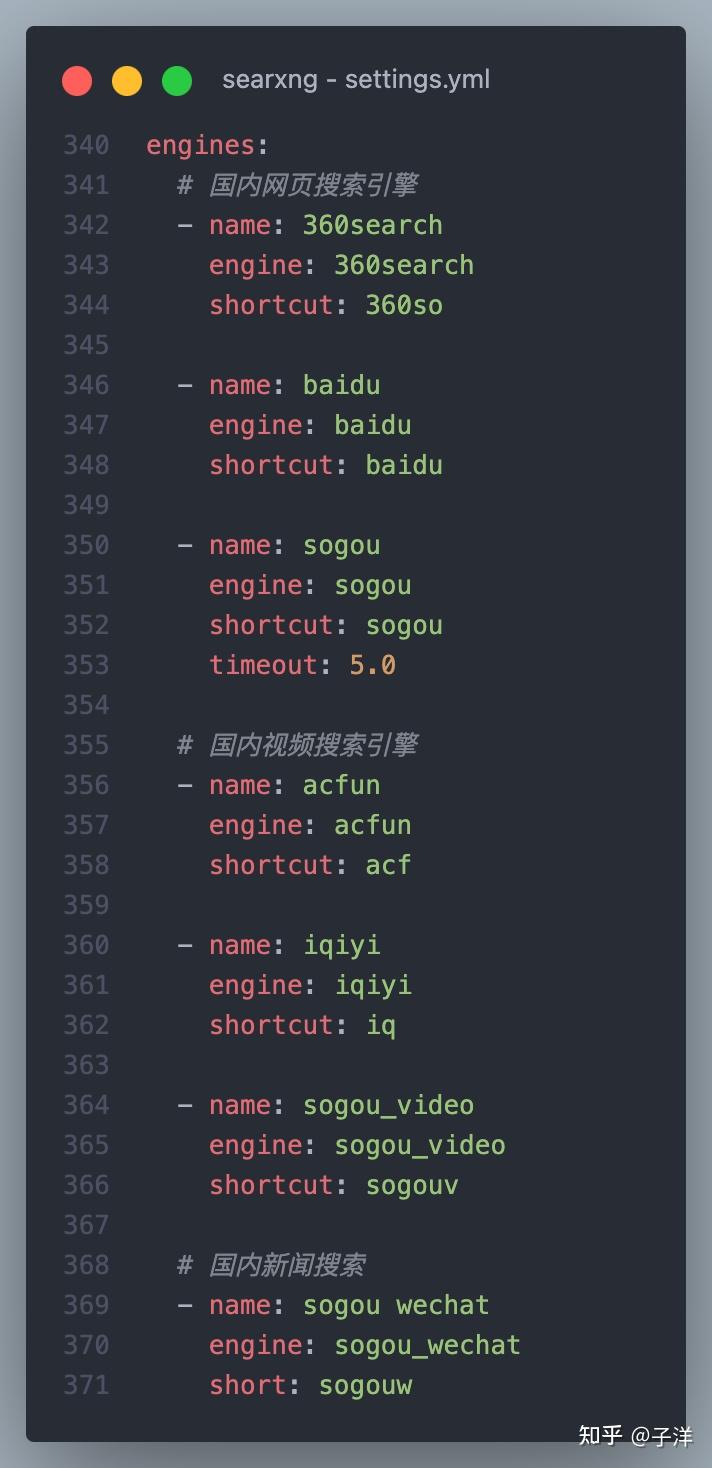Click the iqiyi engine value
This screenshot has height=1468, width=712.
(x=373, y=986)
